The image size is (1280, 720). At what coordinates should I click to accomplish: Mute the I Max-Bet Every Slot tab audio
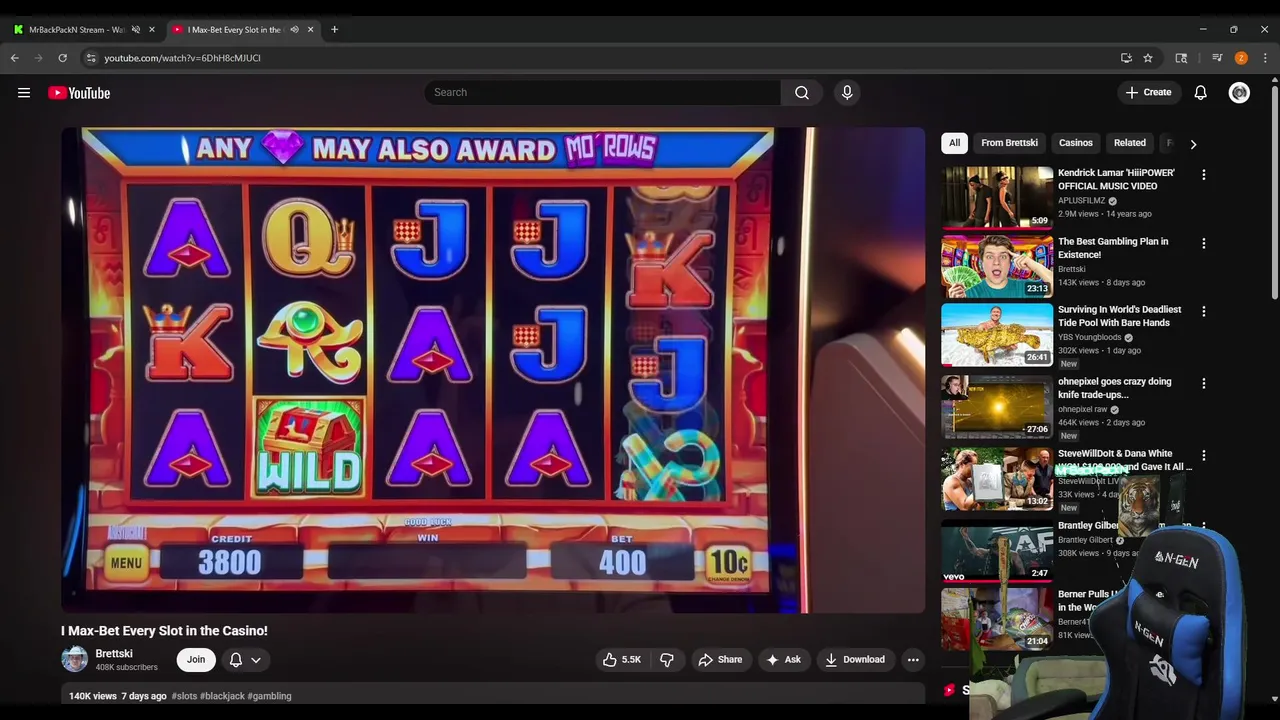tap(293, 29)
